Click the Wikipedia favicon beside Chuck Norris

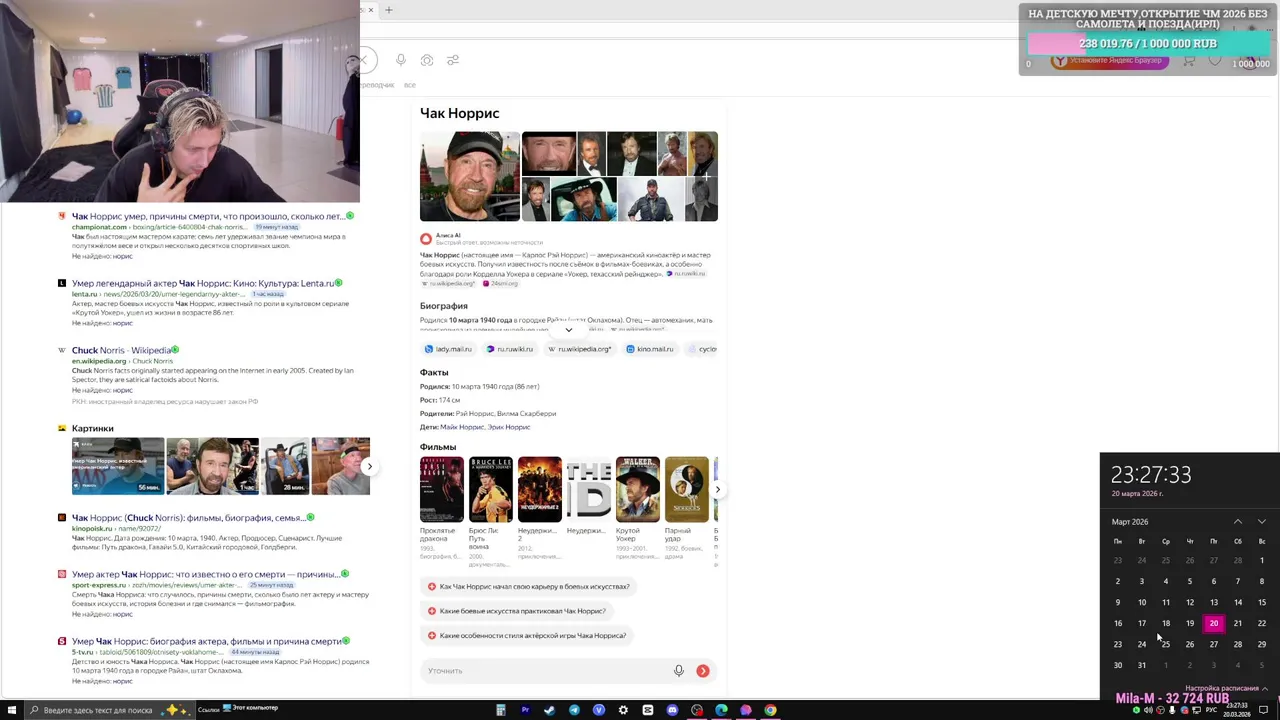(62, 350)
